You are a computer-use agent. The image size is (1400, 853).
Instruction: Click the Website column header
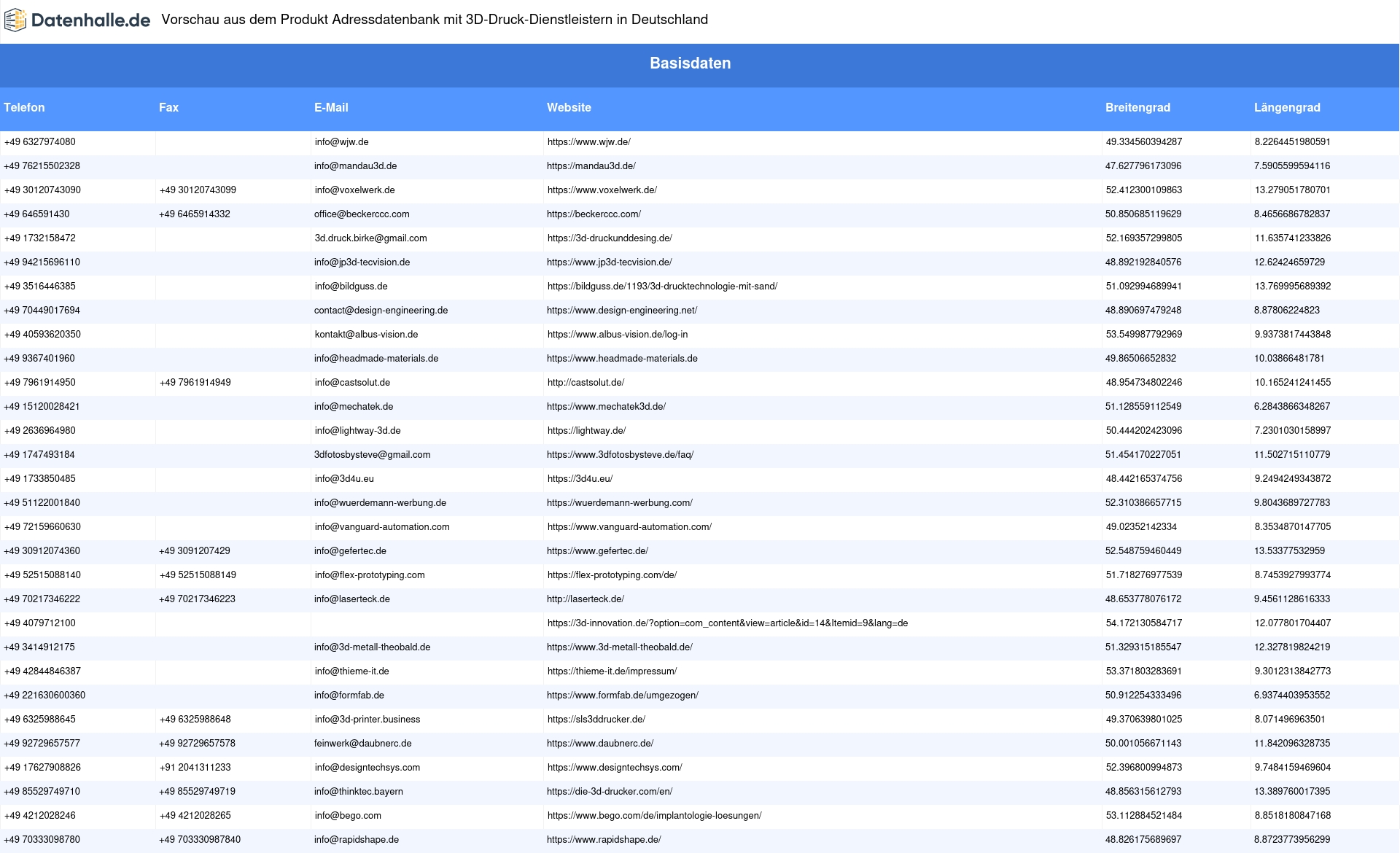(x=569, y=107)
